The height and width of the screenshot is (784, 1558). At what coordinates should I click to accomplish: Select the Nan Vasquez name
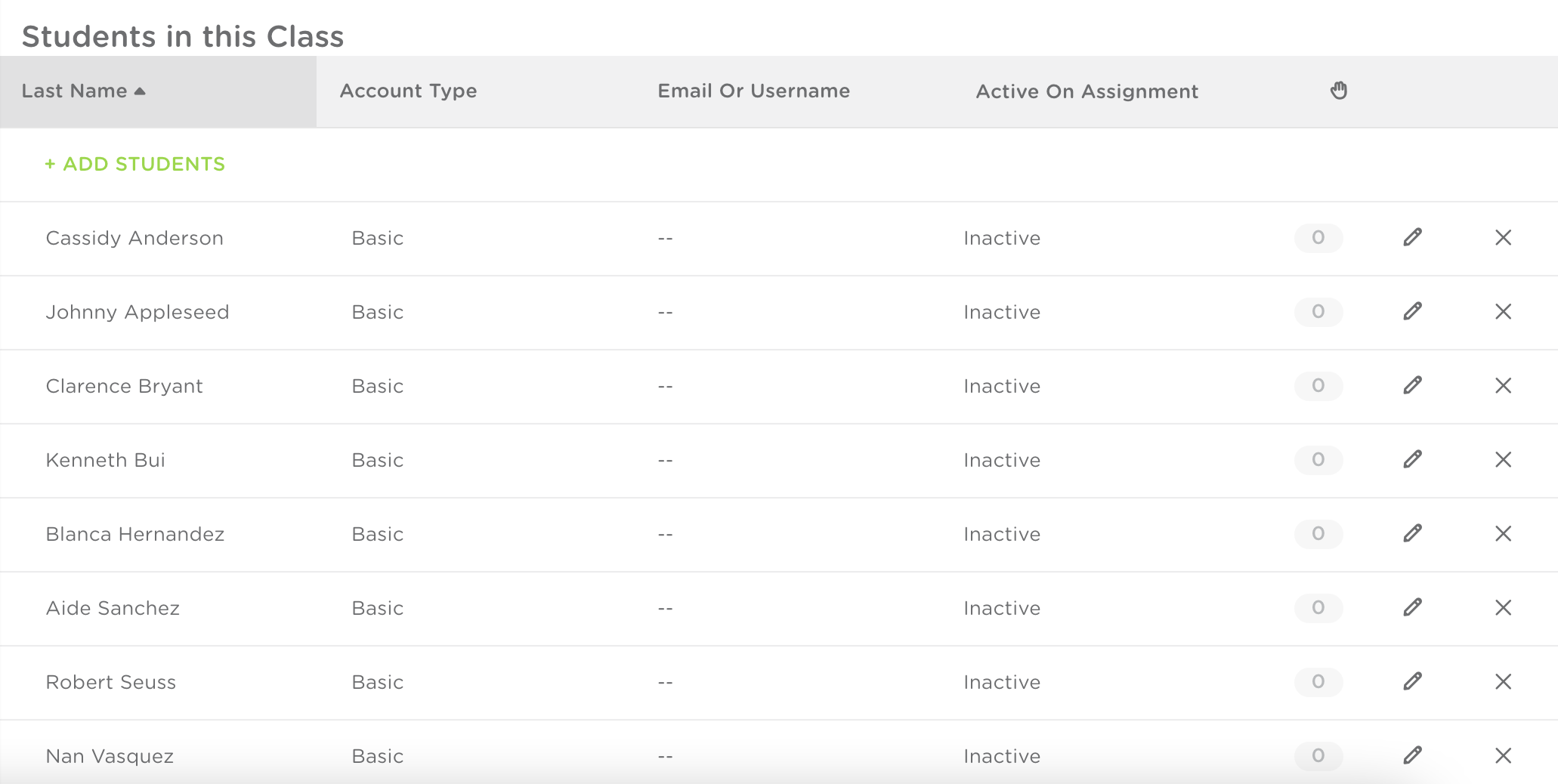pyautogui.click(x=110, y=757)
